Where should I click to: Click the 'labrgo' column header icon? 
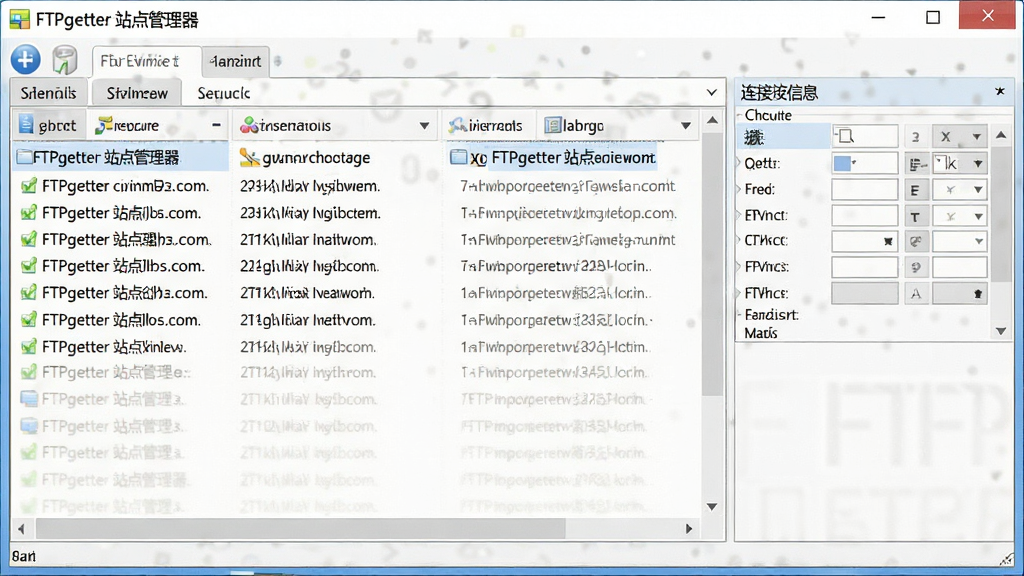click(x=552, y=125)
